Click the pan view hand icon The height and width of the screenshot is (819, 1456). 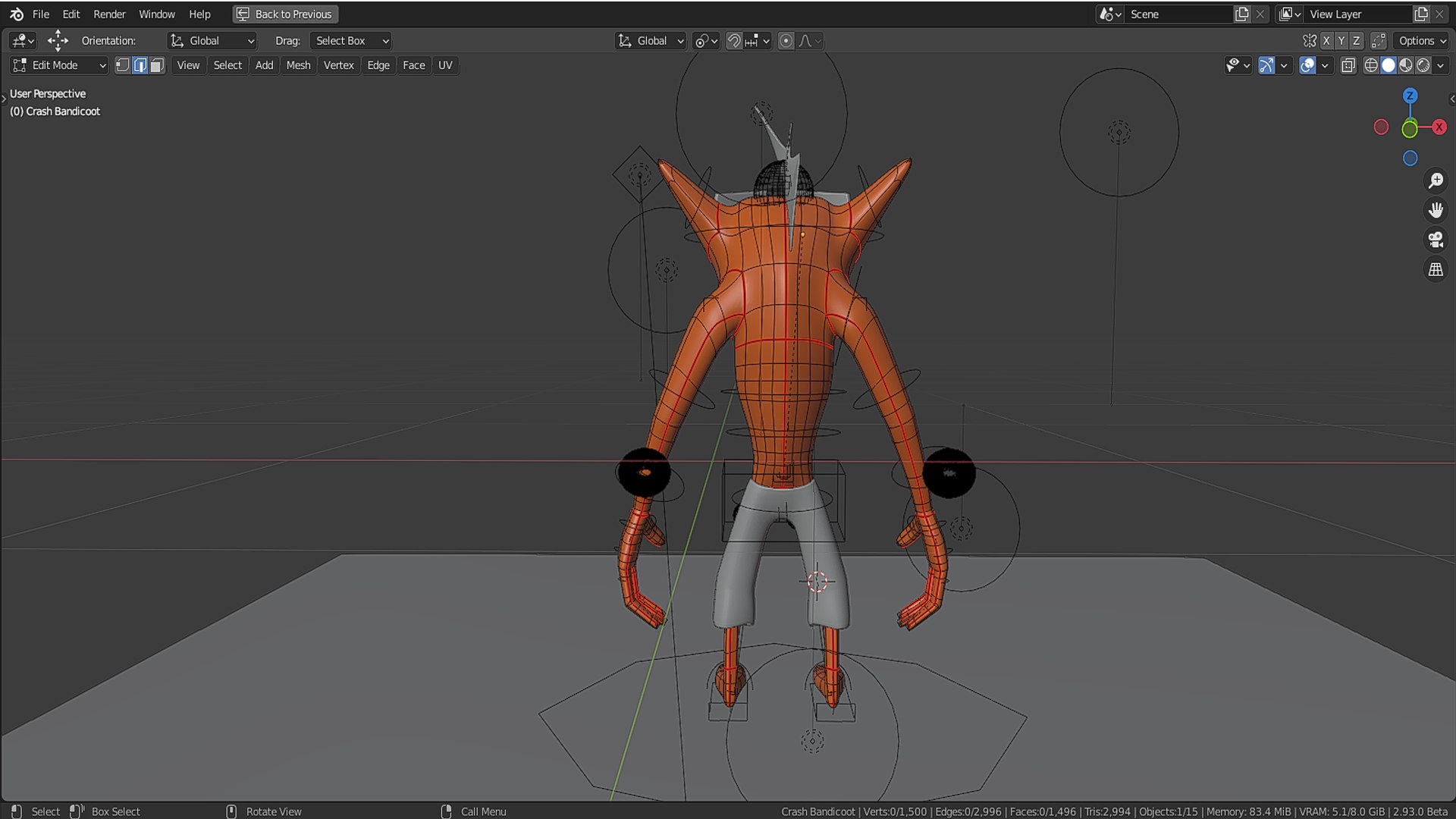[1436, 210]
